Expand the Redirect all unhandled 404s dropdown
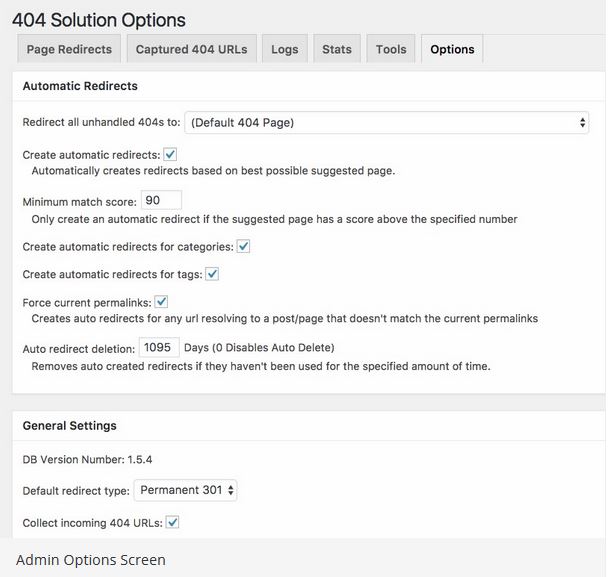 [x=386, y=123]
